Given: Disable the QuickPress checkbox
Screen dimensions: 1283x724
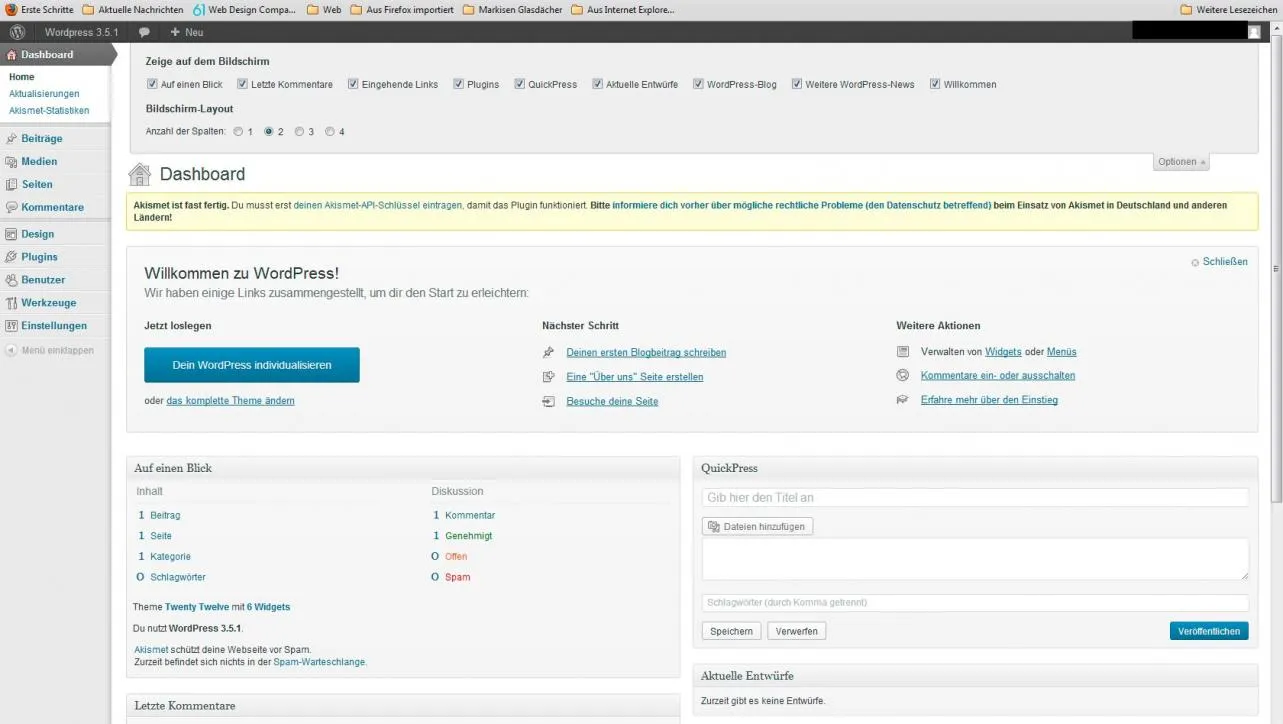Looking at the screenshot, I should [x=520, y=84].
